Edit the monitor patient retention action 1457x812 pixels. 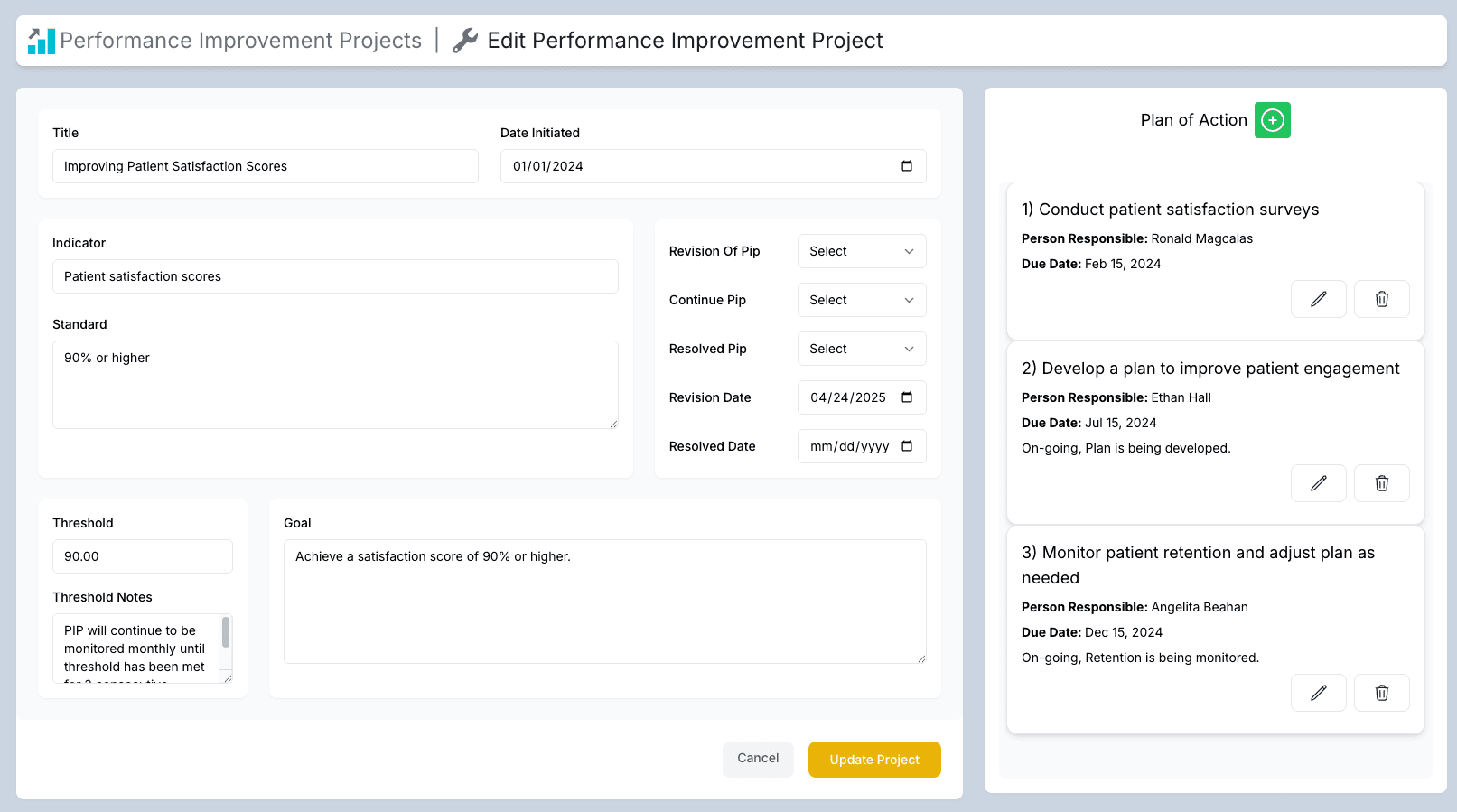point(1318,693)
